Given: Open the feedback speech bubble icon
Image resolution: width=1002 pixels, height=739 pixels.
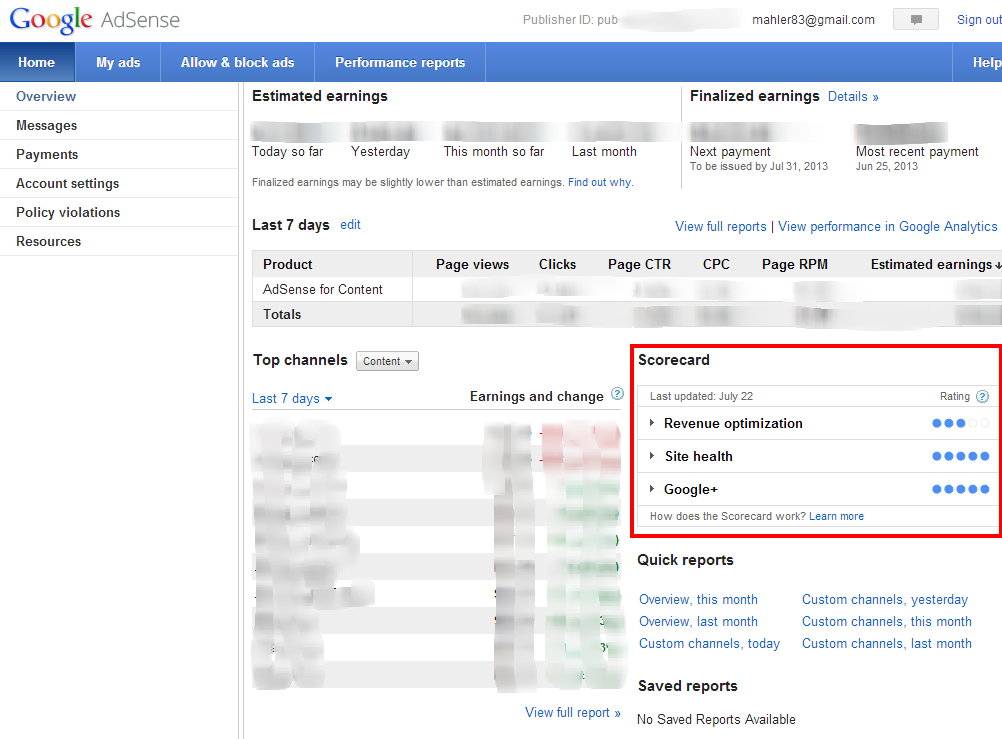Looking at the screenshot, I should 915,20.
